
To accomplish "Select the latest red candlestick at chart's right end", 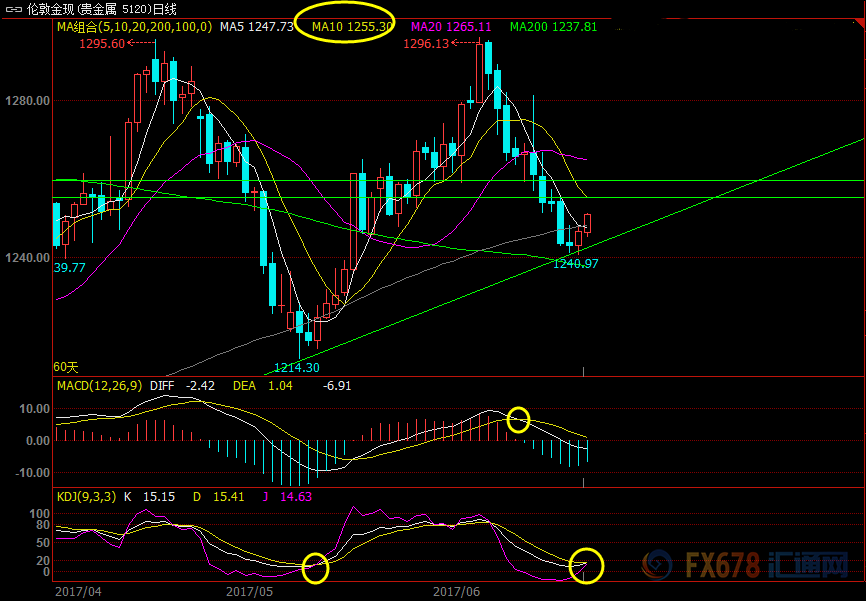I will click(x=587, y=224).
